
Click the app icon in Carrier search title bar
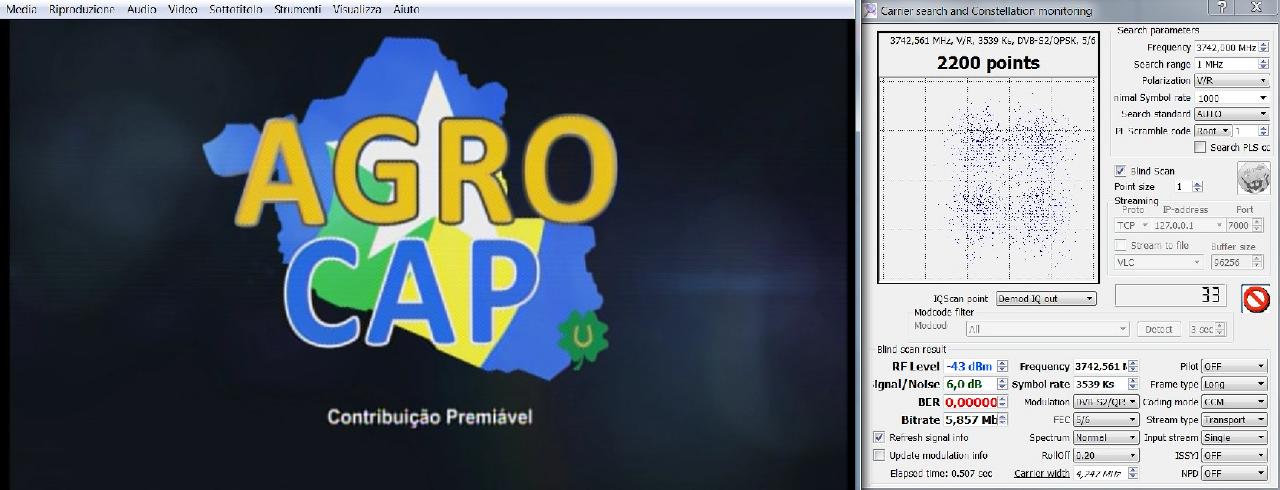[x=869, y=10]
